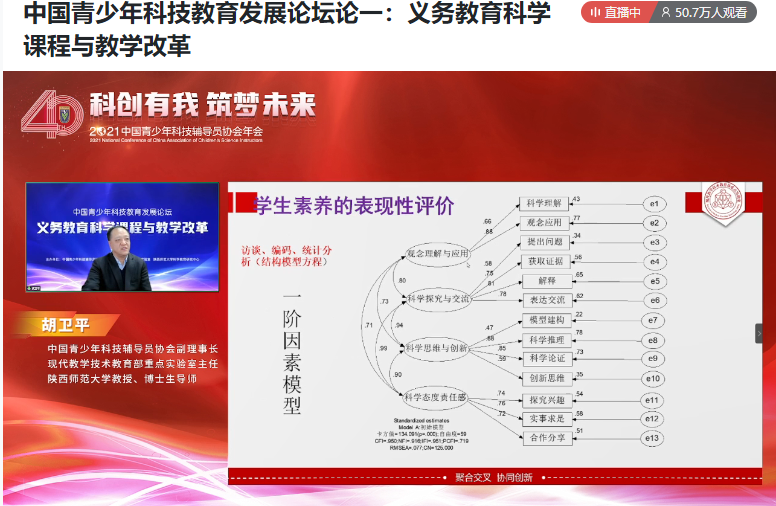Click the e10 error term circle
The height and width of the screenshot is (506, 776).
653,379
